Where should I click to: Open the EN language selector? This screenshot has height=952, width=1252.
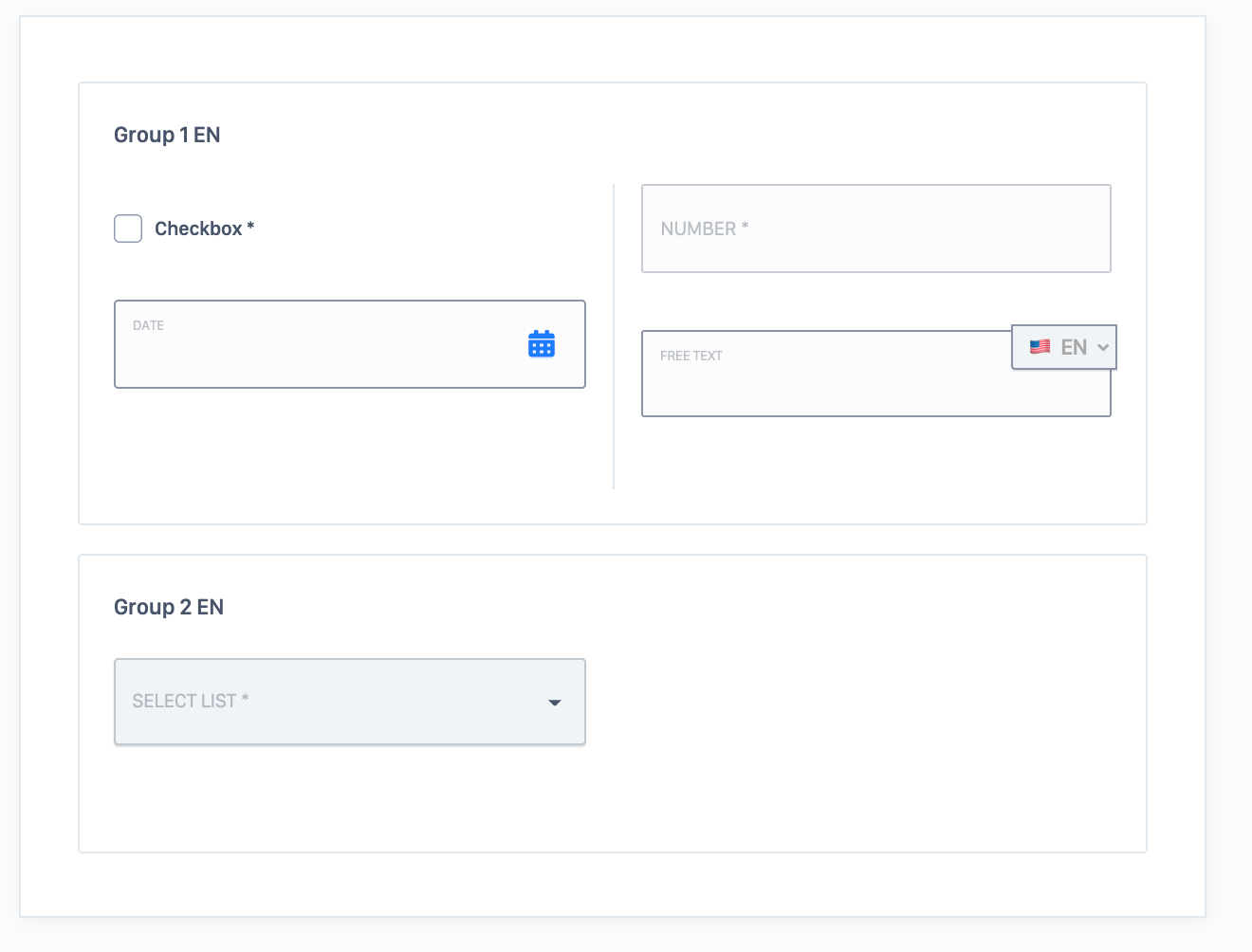(x=1064, y=347)
